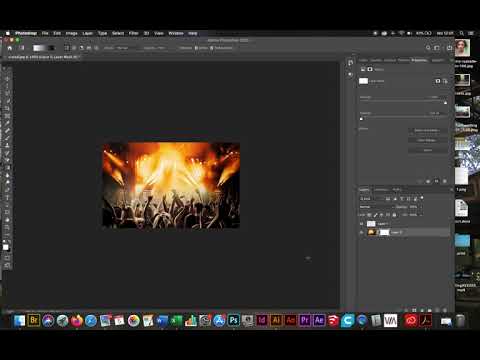Click Lock image pixels brush icon
This screenshot has height=360, width=480.
(x=375, y=215)
